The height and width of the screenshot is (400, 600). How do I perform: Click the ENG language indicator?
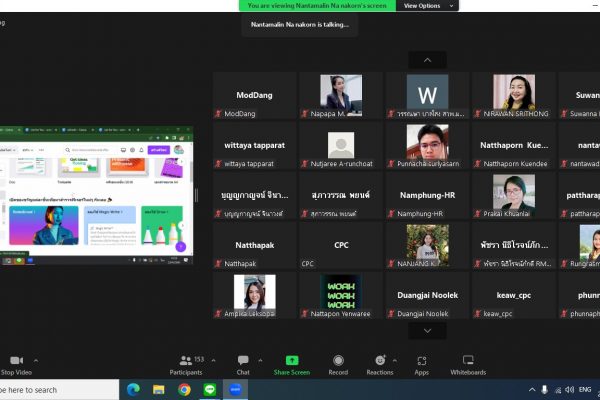(585, 390)
